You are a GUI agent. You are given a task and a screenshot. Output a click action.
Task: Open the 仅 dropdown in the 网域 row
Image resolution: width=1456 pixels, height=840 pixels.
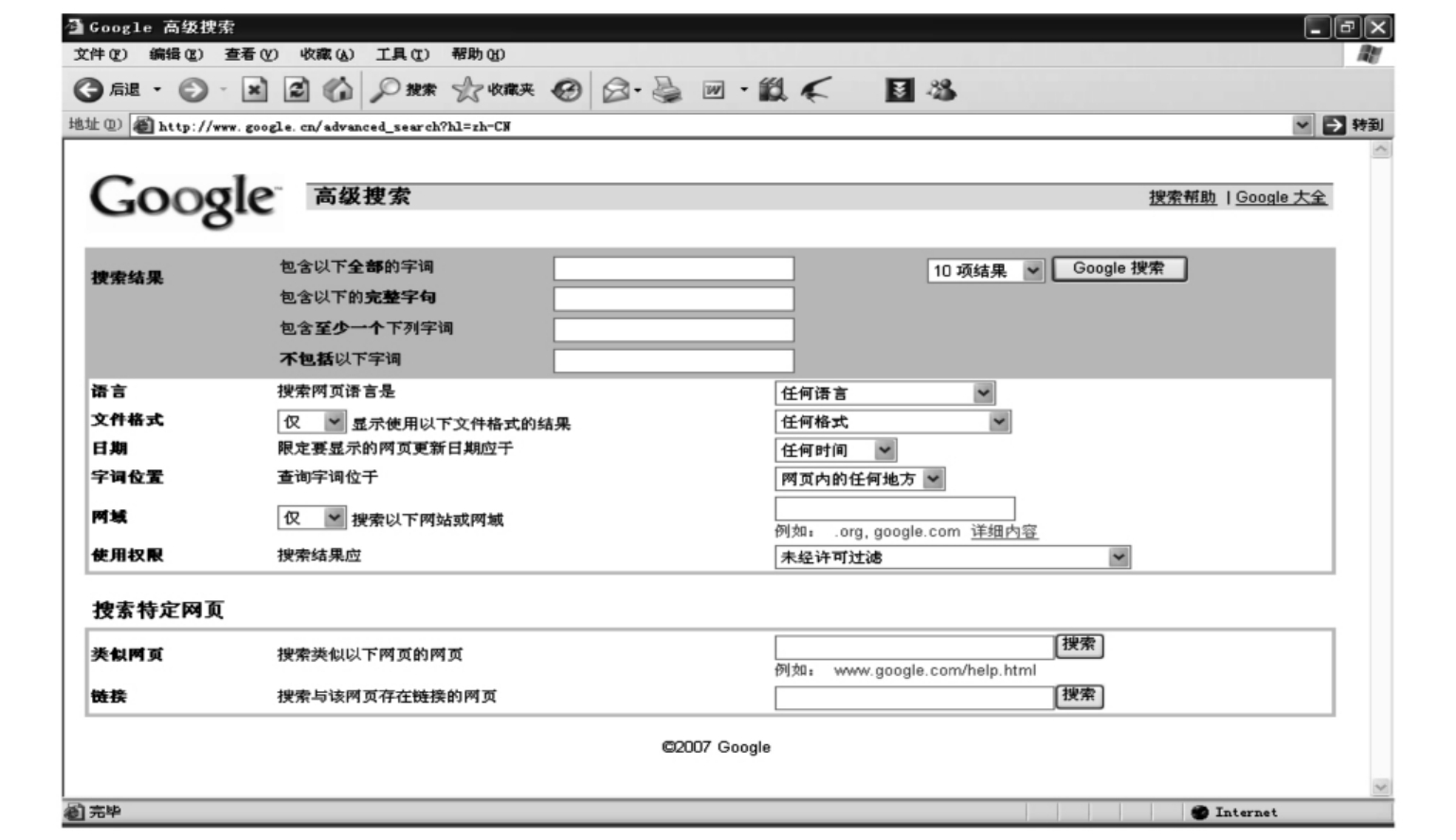tap(311, 518)
